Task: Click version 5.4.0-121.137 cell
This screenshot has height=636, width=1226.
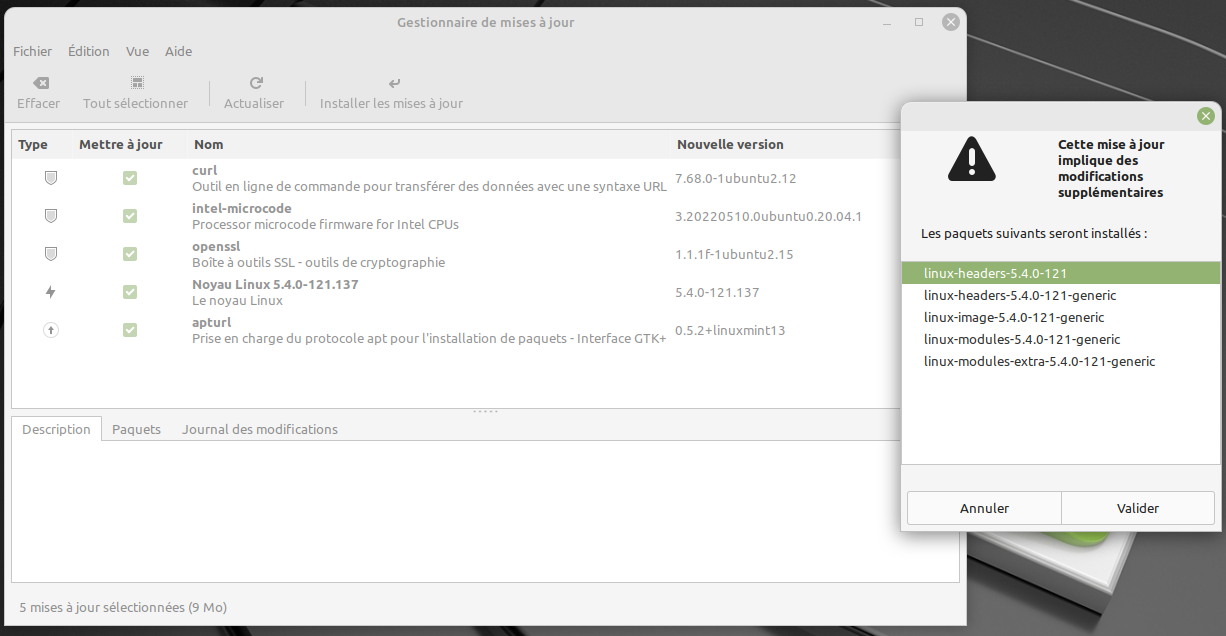Action: coord(717,292)
